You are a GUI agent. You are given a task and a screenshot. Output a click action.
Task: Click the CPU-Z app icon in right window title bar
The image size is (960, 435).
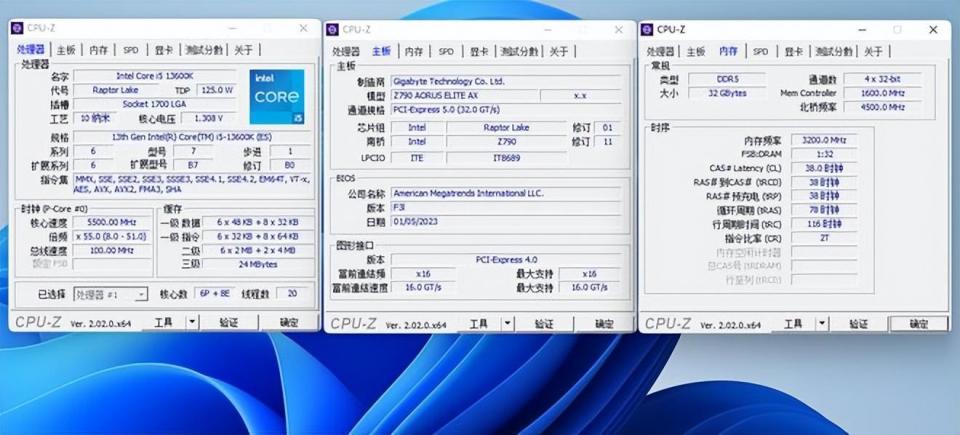(x=647, y=29)
